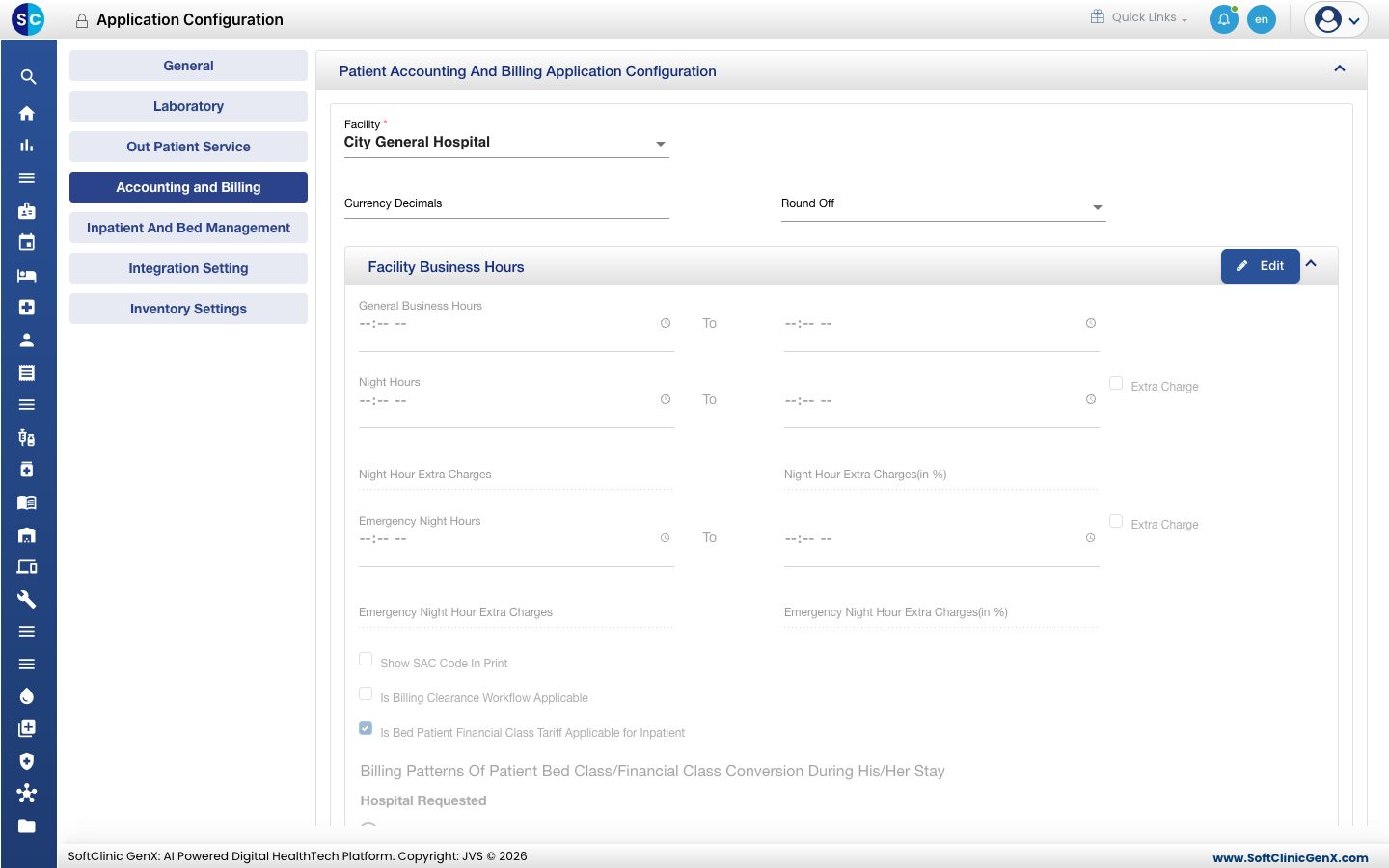Open the add-to-queue plus icon in sidebar
Image resolution: width=1389 pixels, height=868 pixels.
(x=27, y=728)
